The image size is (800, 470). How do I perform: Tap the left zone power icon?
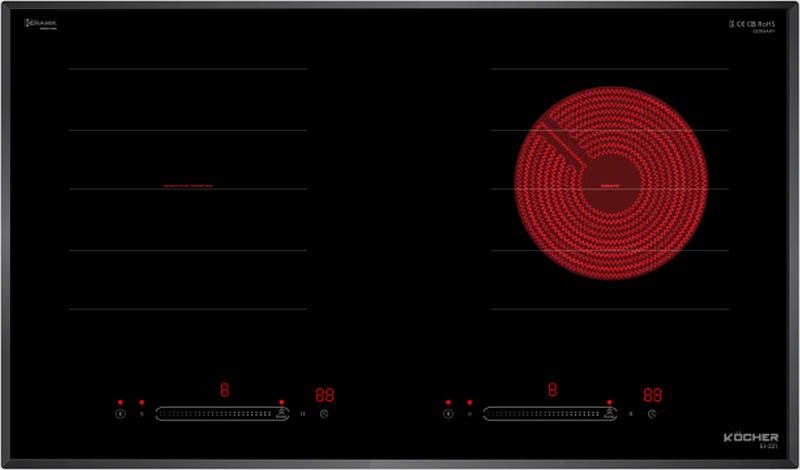click(120, 414)
